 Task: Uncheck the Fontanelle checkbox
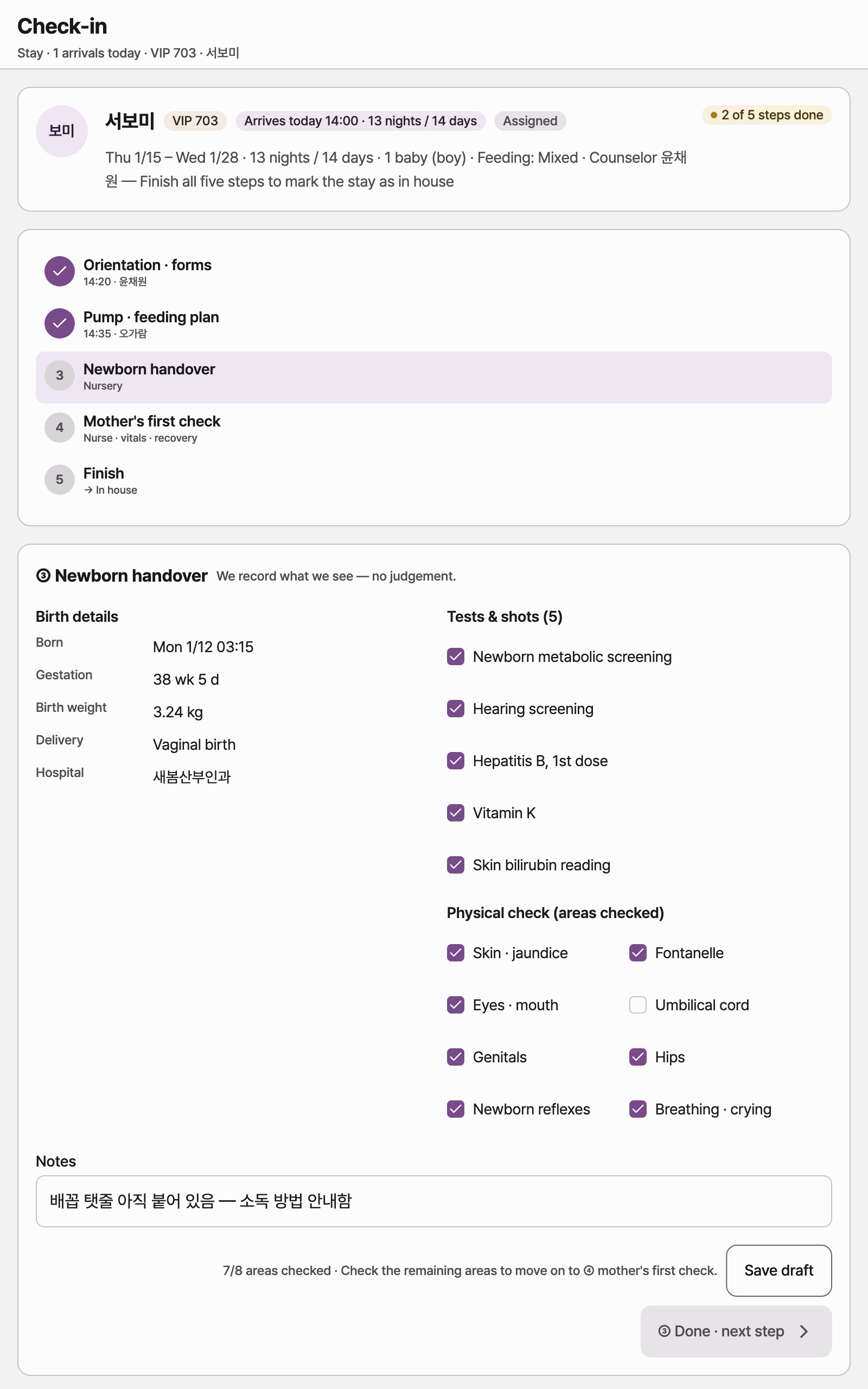638,953
